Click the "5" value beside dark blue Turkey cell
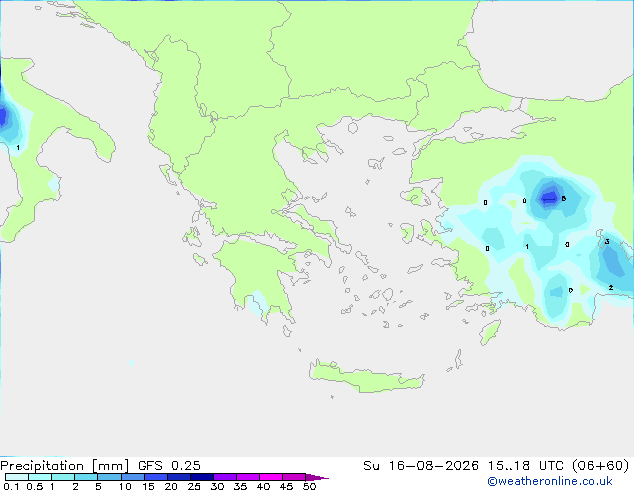 point(564,199)
